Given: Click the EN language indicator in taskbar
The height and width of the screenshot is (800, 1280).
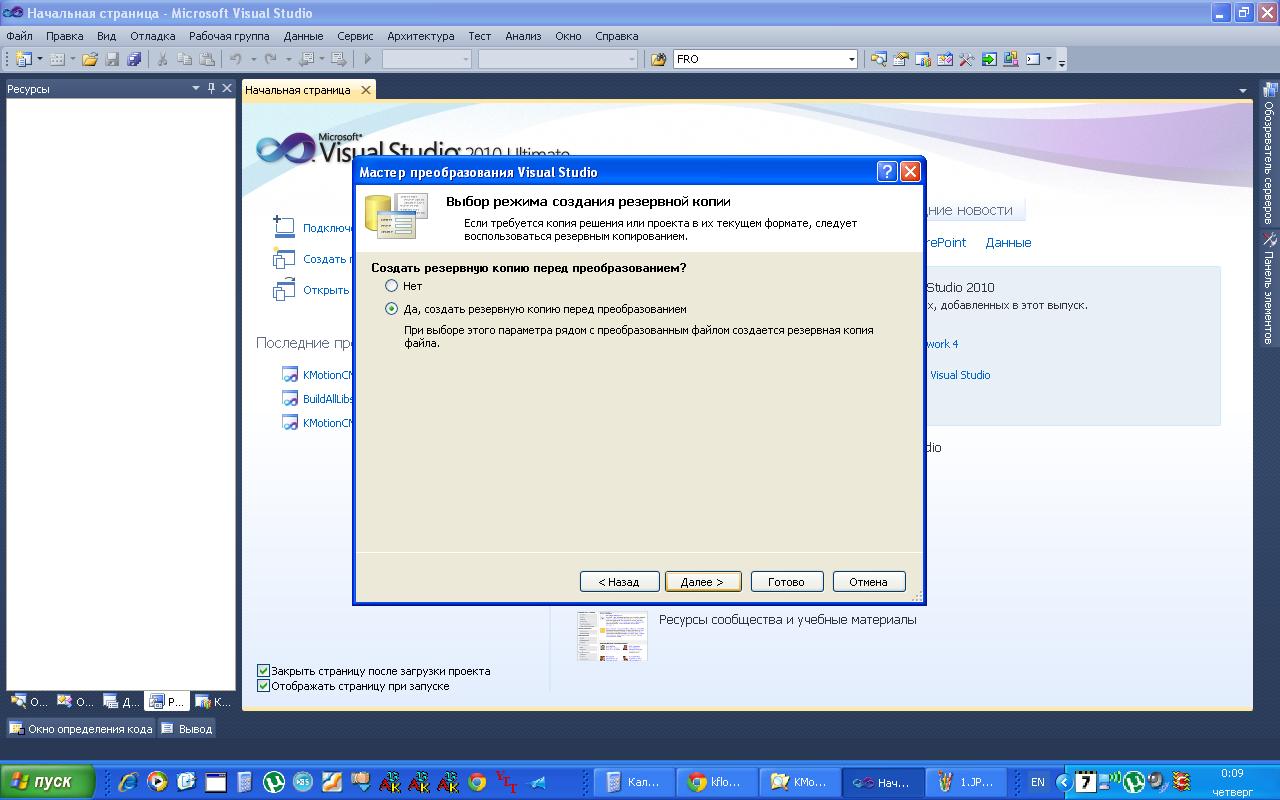Looking at the screenshot, I should point(1038,783).
